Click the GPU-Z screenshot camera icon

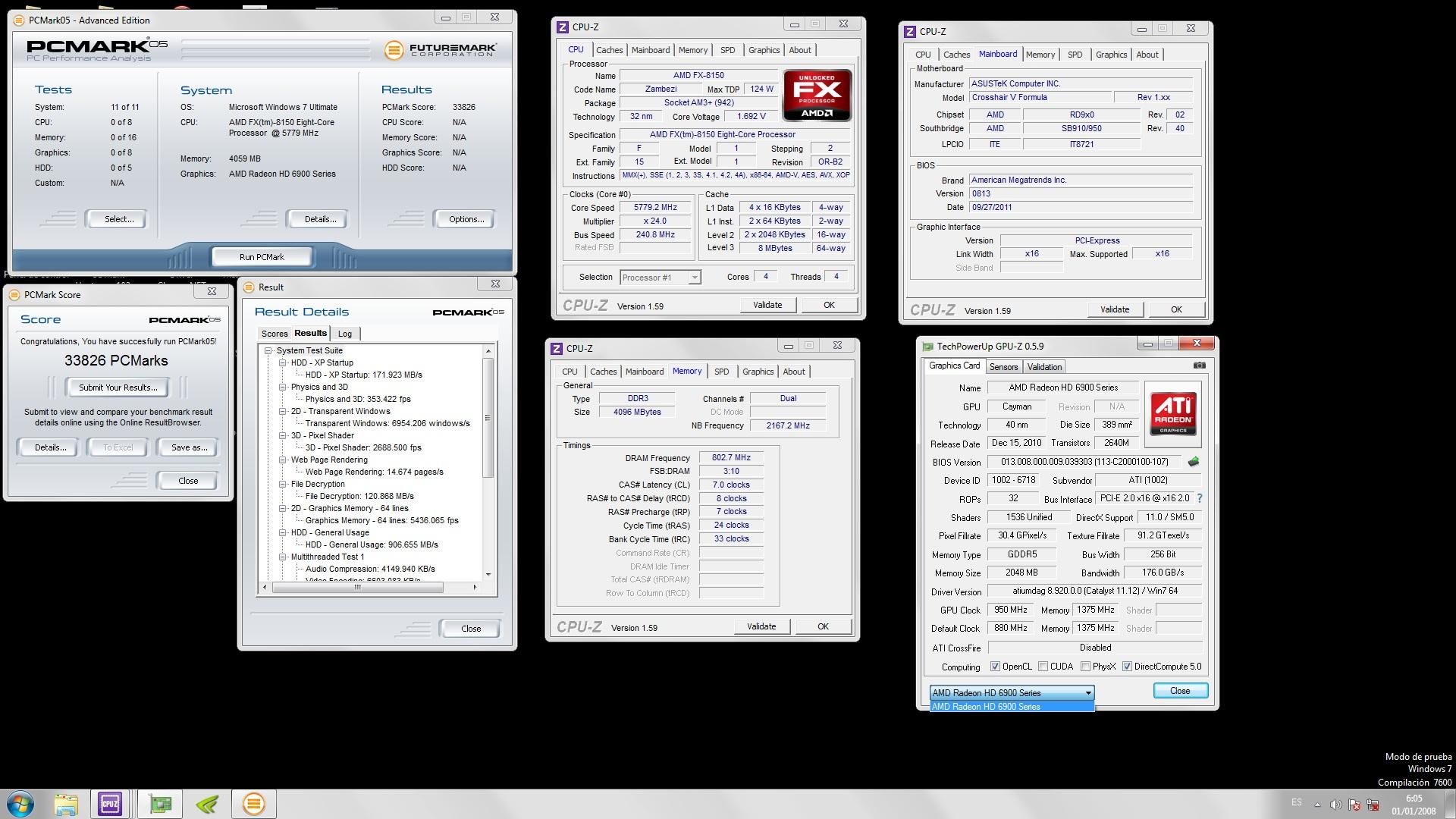(x=1199, y=366)
